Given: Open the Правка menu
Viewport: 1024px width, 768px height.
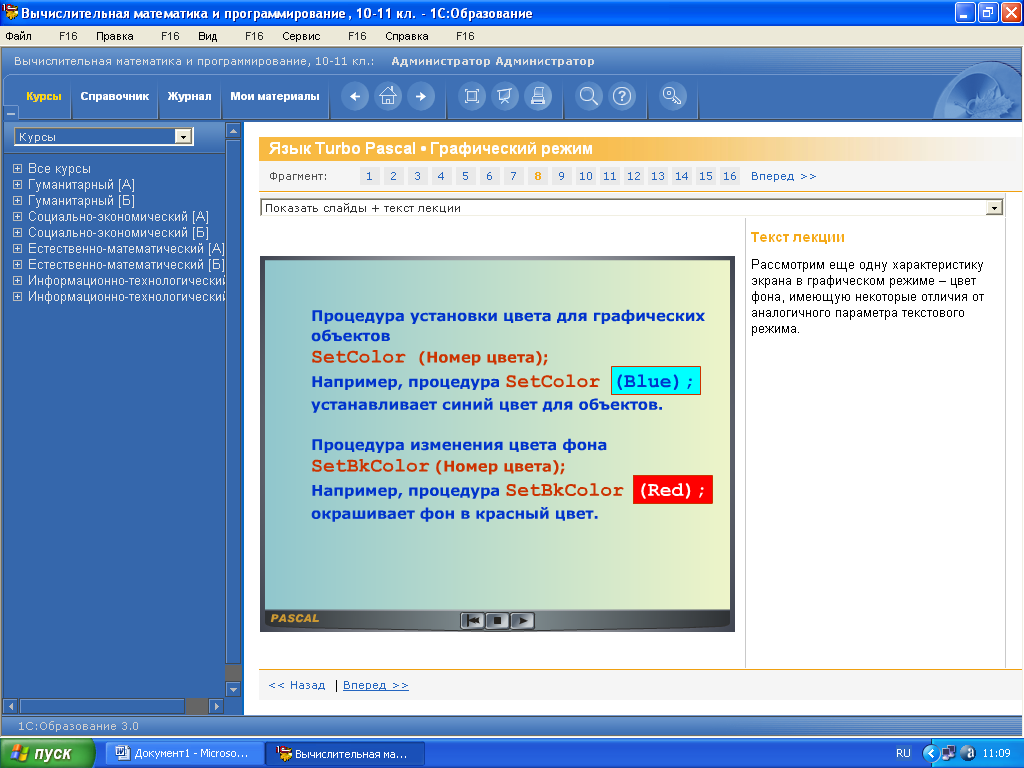Looking at the screenshot, I should point(114,36).
